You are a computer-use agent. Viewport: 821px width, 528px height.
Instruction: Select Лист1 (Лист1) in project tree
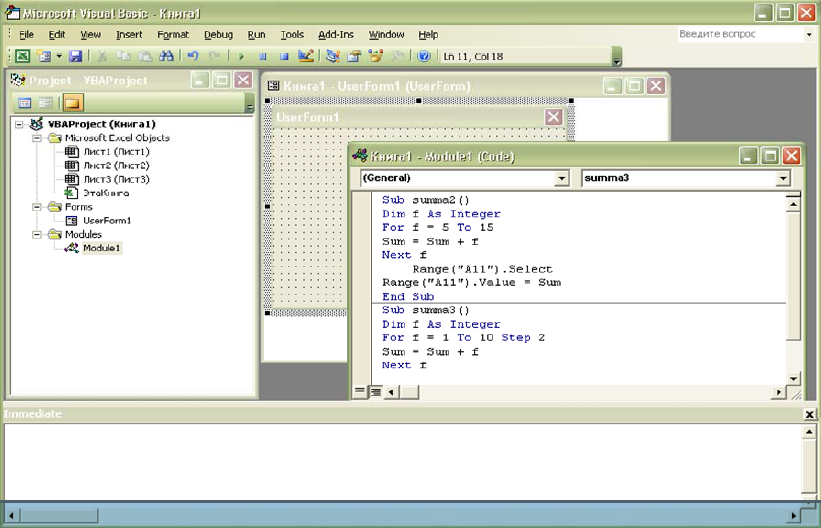click(107, 152)
